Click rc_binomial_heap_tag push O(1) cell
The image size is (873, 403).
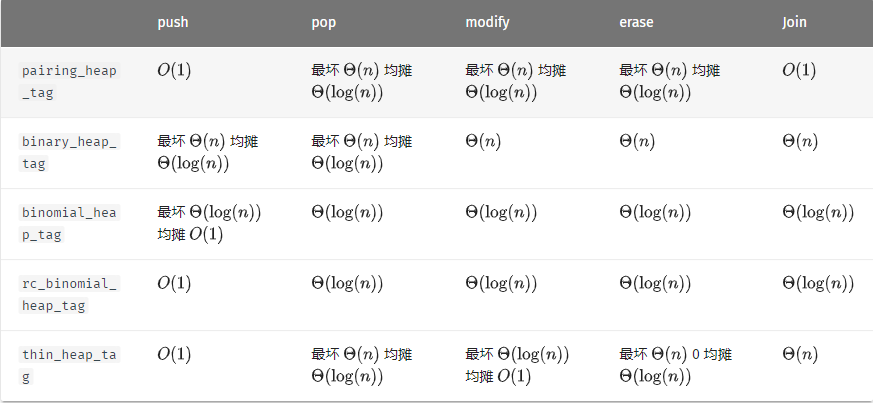(x=174, y=284)
